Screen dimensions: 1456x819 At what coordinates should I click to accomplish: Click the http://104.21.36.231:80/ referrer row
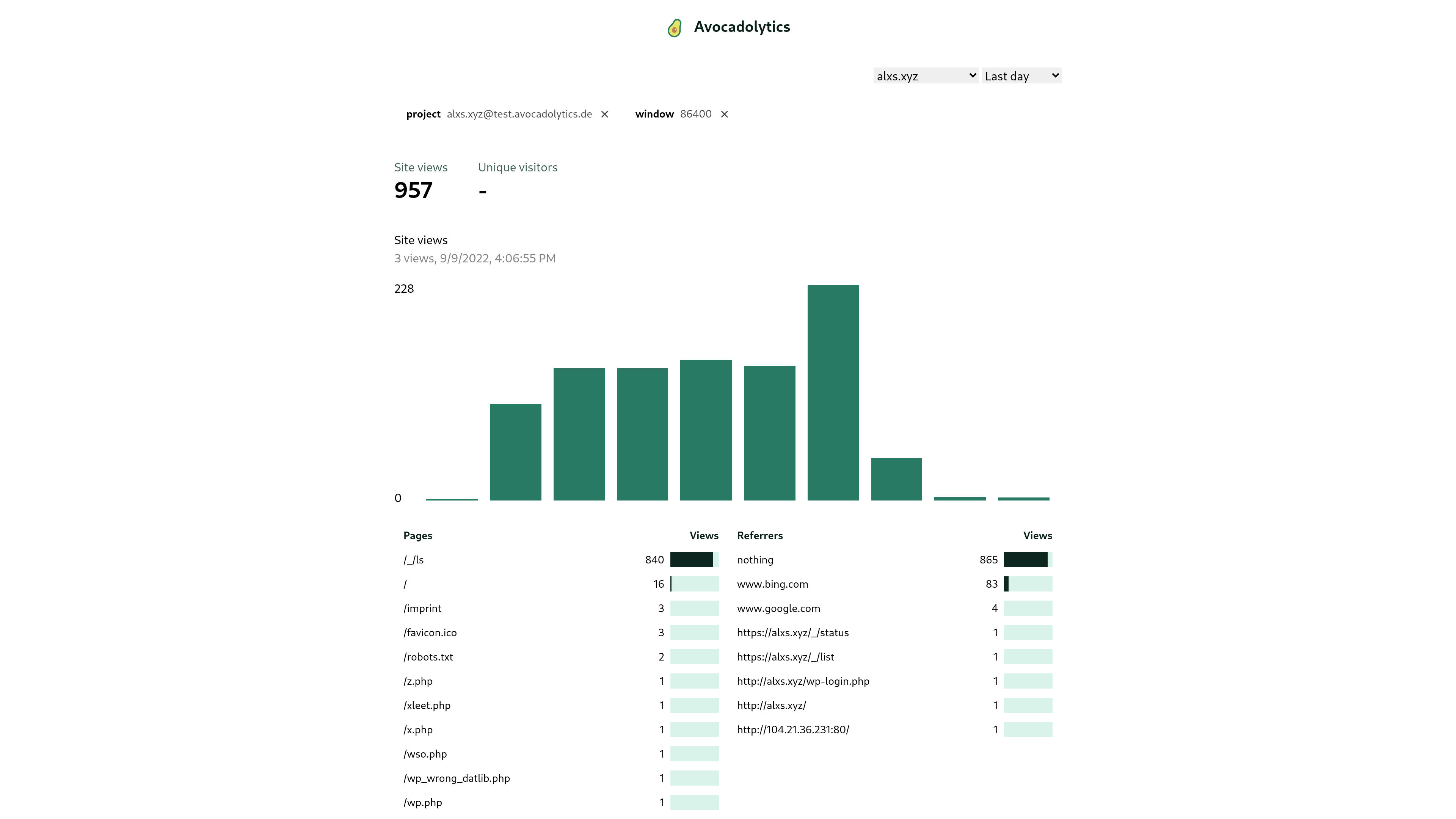[793, 730]
